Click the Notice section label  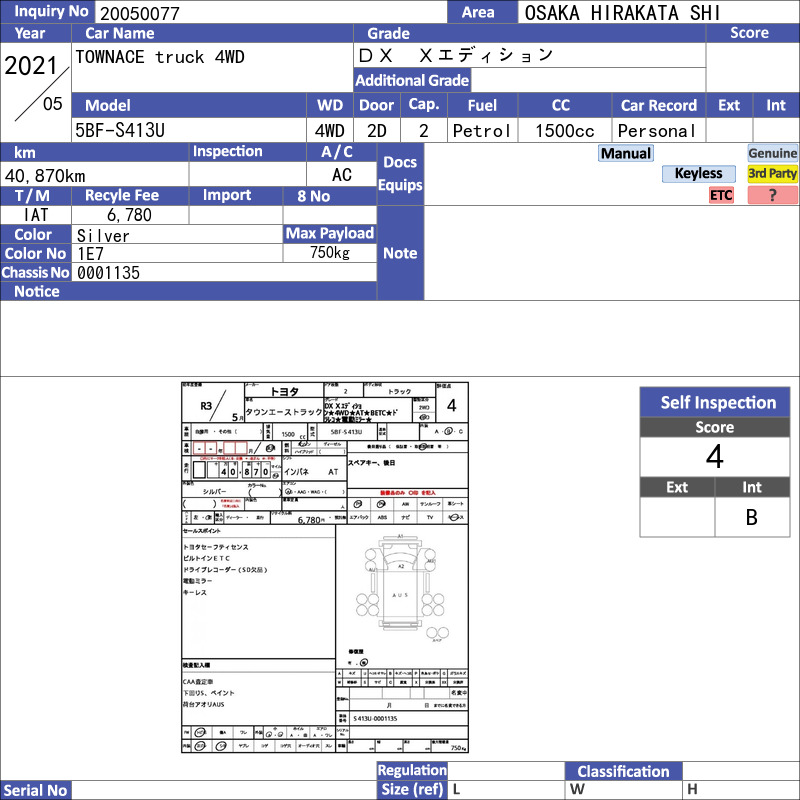point(37,291)
